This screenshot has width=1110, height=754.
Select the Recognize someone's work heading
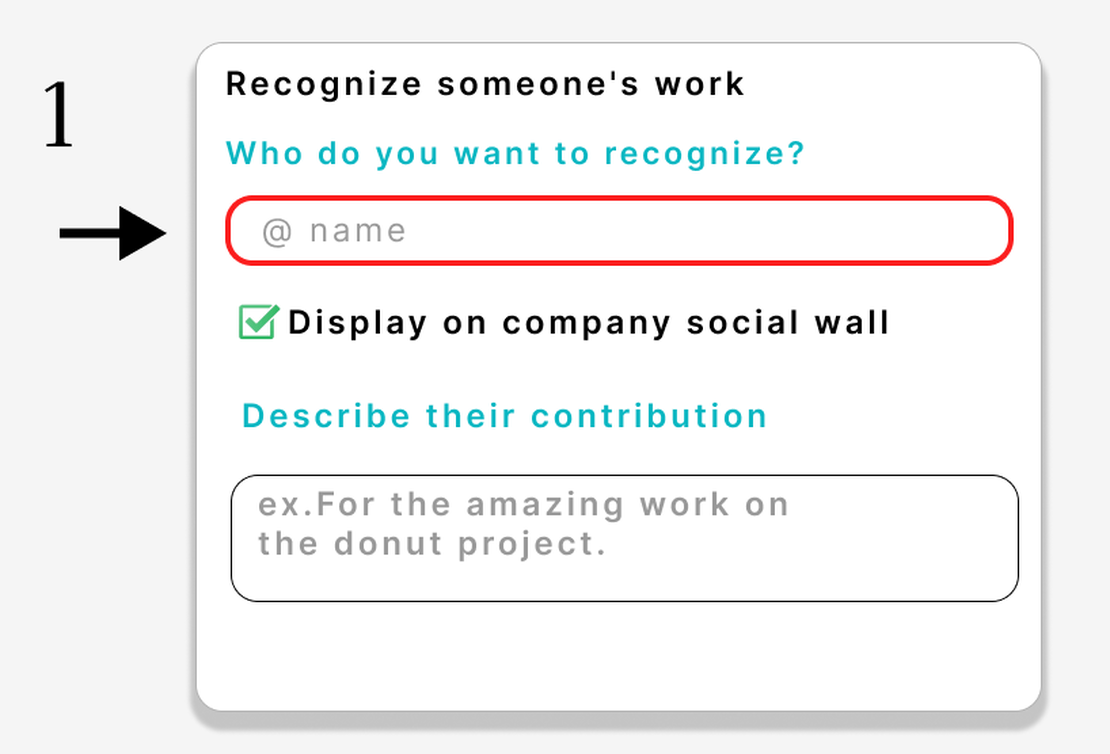coord(484,83)
